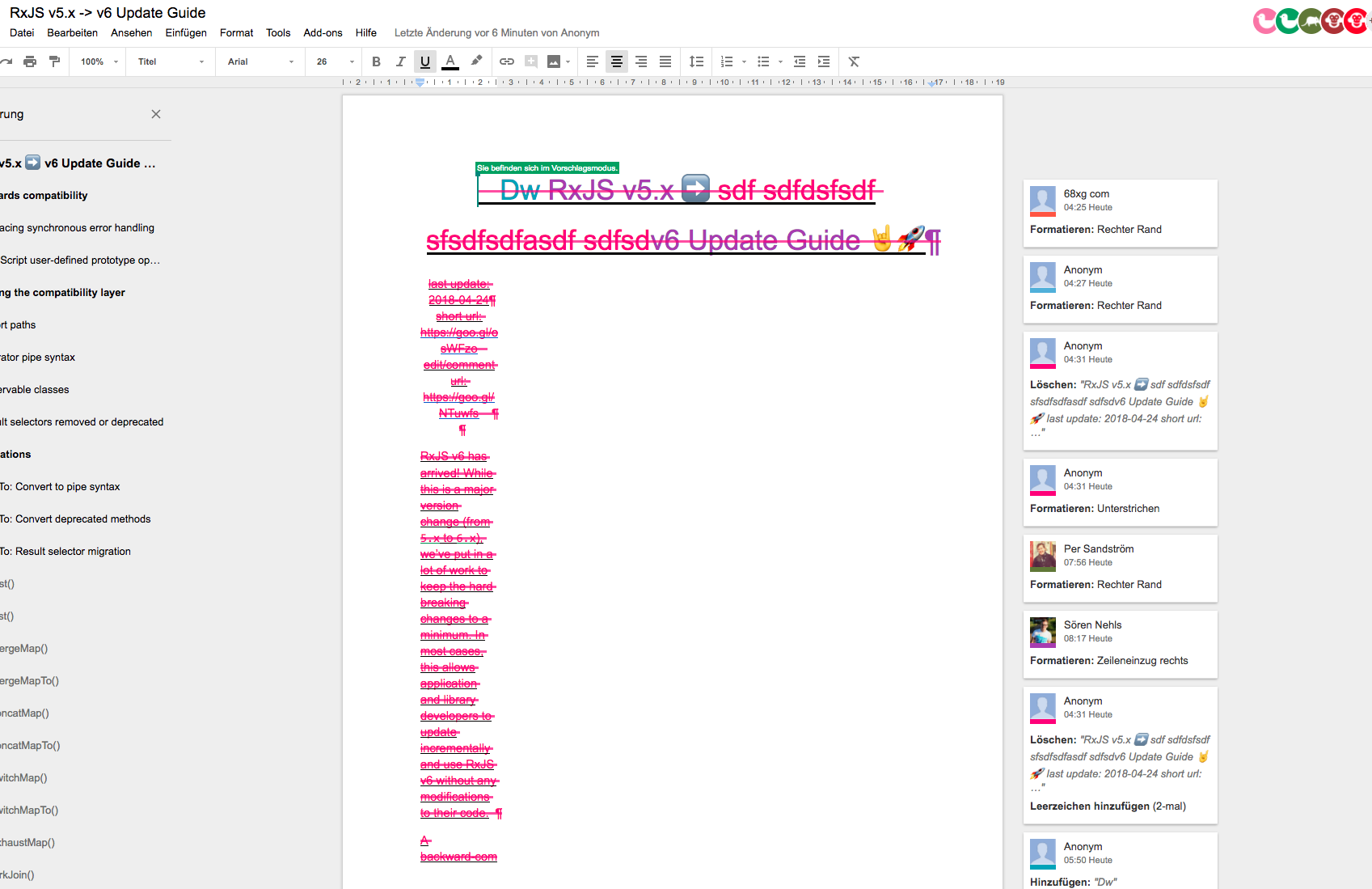
Task: Decrease the indent
Action: coord(800,61)
